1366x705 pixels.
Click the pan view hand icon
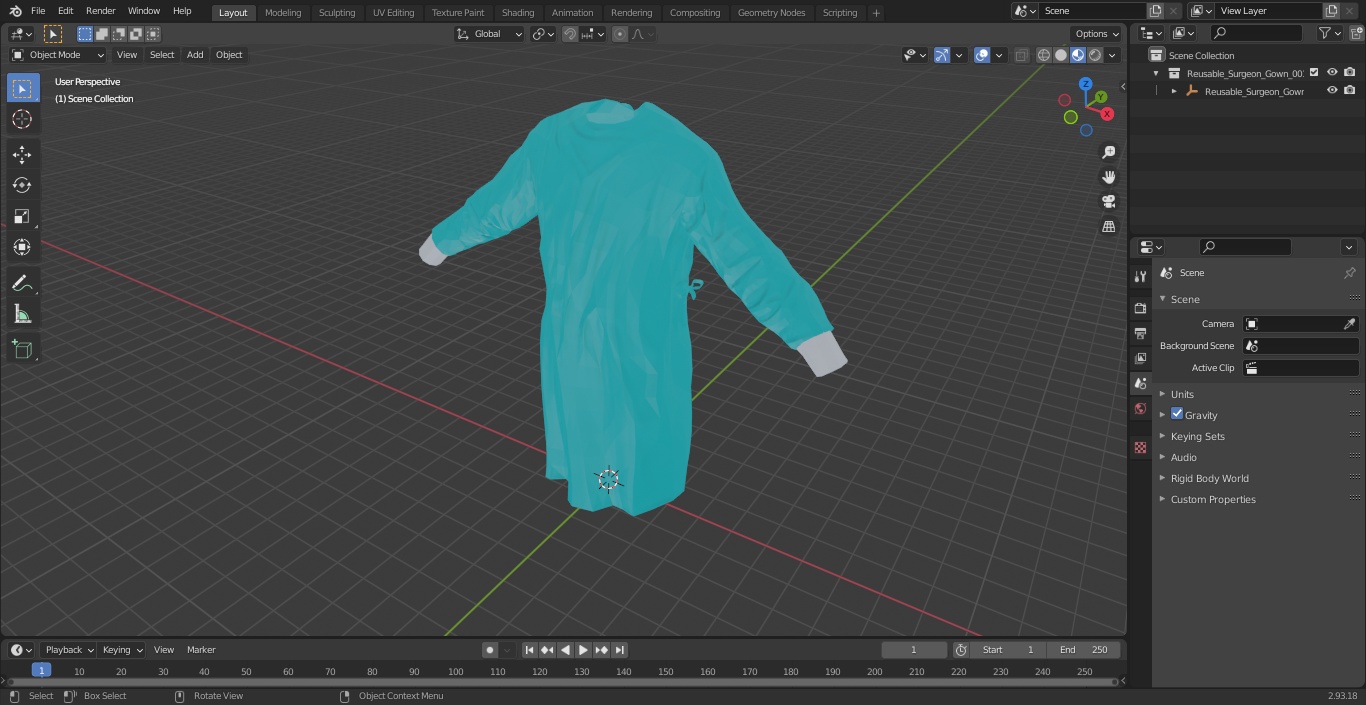[x=1109, y=177]
